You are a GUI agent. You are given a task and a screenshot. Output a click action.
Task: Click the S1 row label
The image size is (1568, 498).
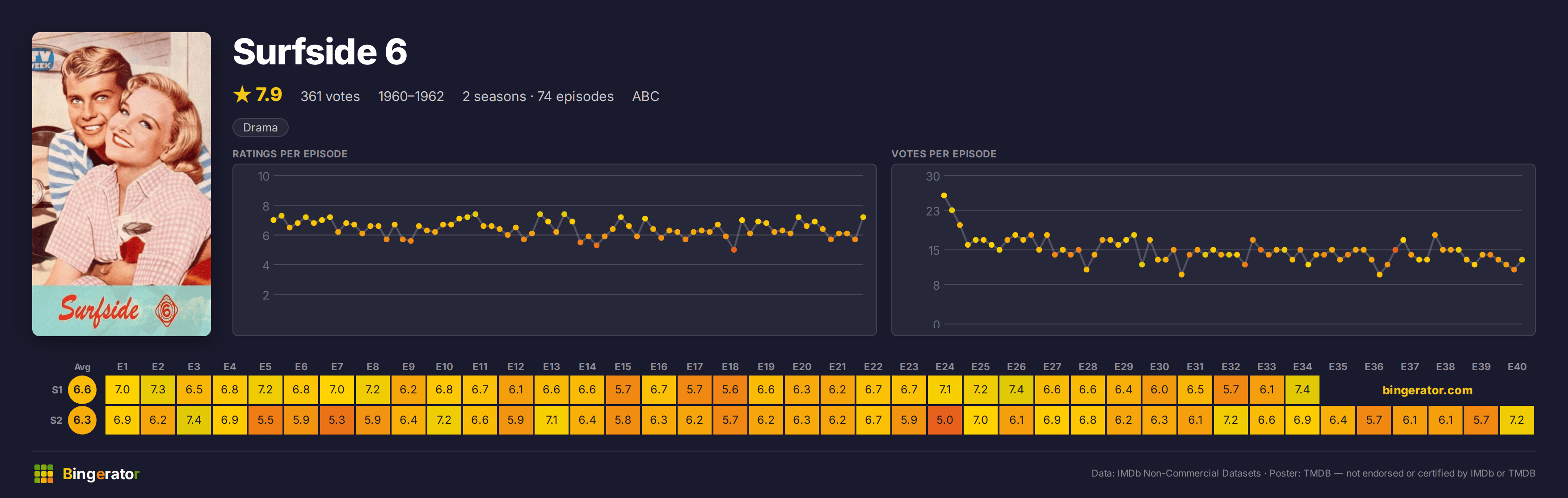tap(57, 390)
